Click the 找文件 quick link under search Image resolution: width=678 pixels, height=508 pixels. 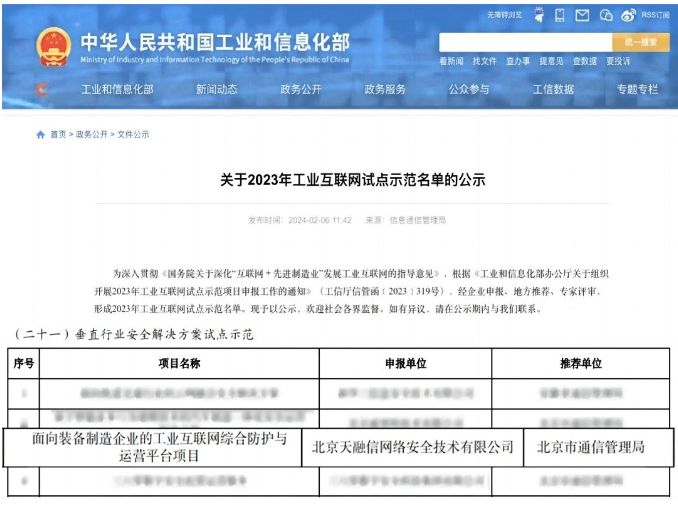[484, 61]
